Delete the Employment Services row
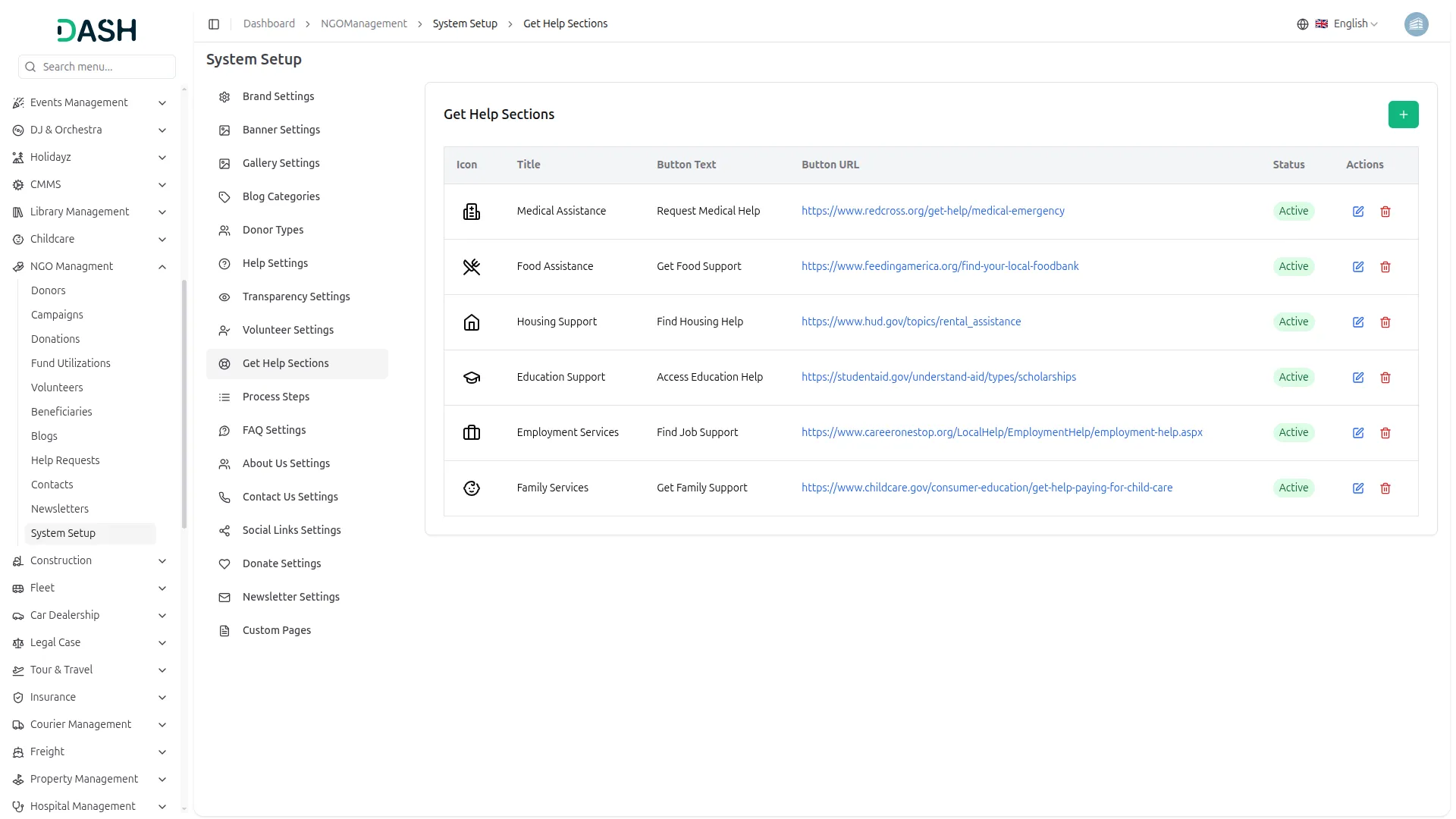This screenshot has width=1456, height=819. coord(1385,433)
